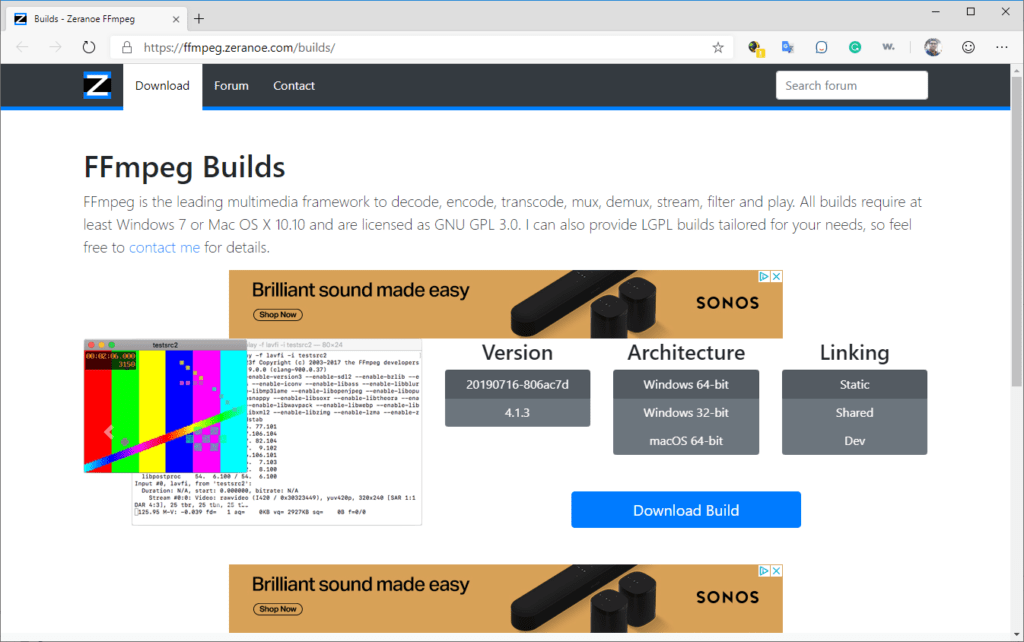Viewport: 1024px width, 642px height.
Task: Select Shared linking
Action: tap(854, 413)
